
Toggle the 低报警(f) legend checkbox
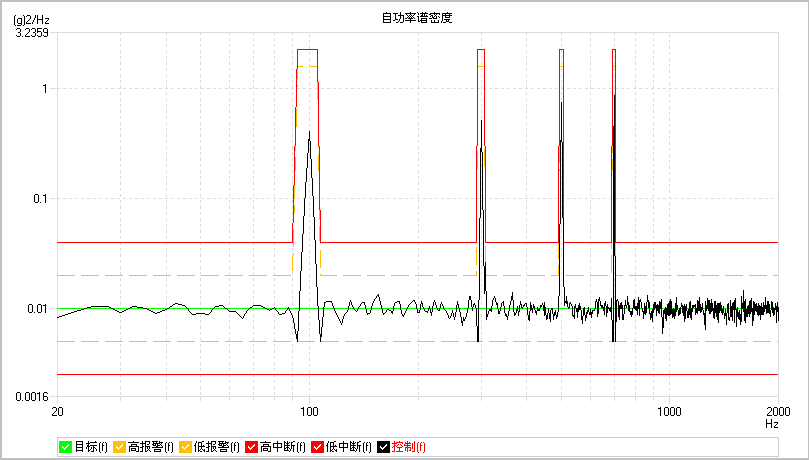coord(186,447)
